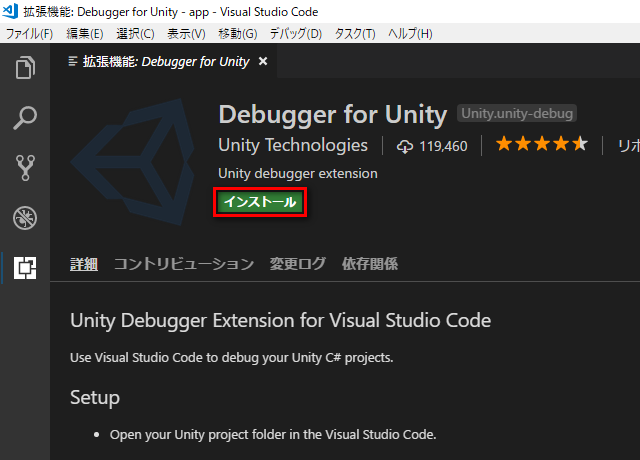Click the Unity debugger extension description

point(298,173)
